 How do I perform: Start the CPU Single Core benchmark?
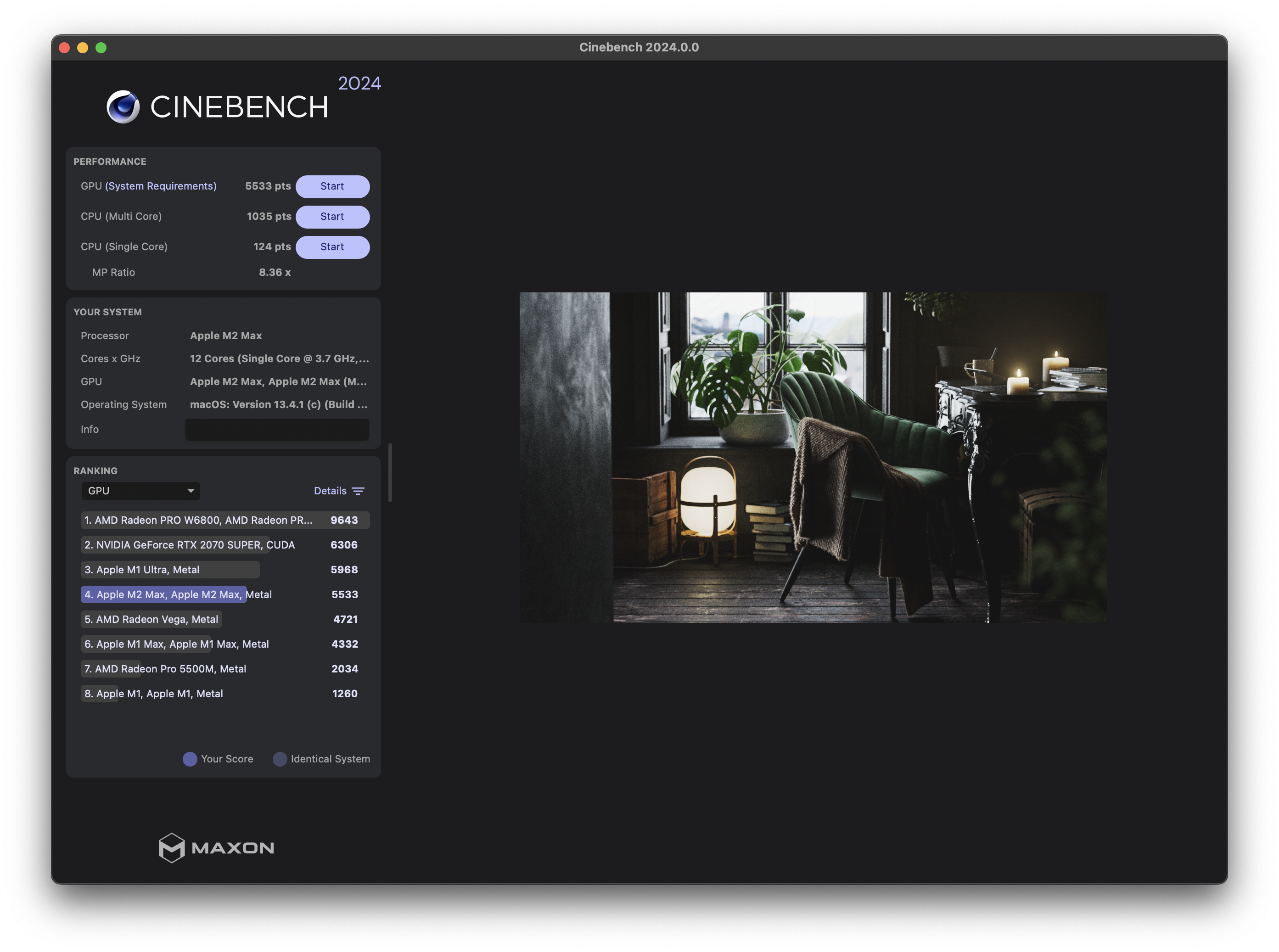(x=332, y=246)
